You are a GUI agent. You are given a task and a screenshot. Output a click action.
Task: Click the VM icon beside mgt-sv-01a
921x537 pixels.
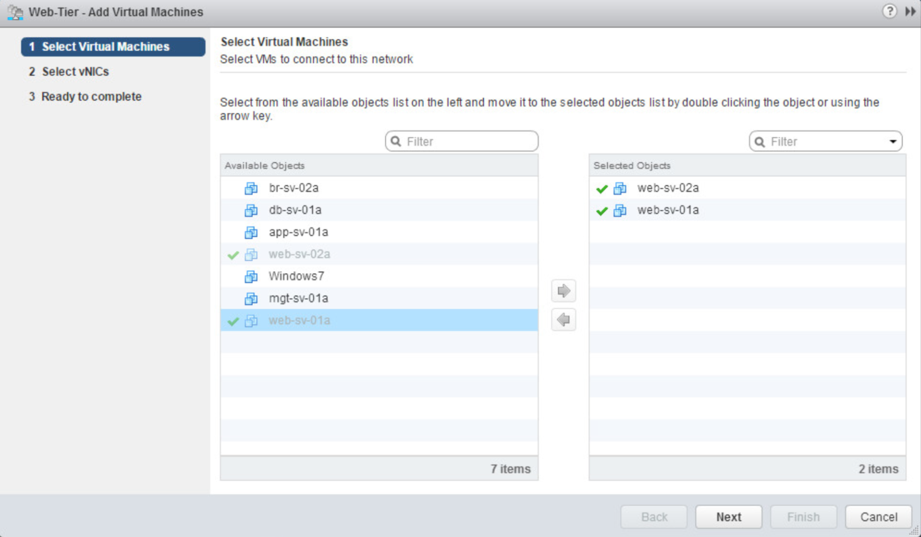tap(251, 298)
